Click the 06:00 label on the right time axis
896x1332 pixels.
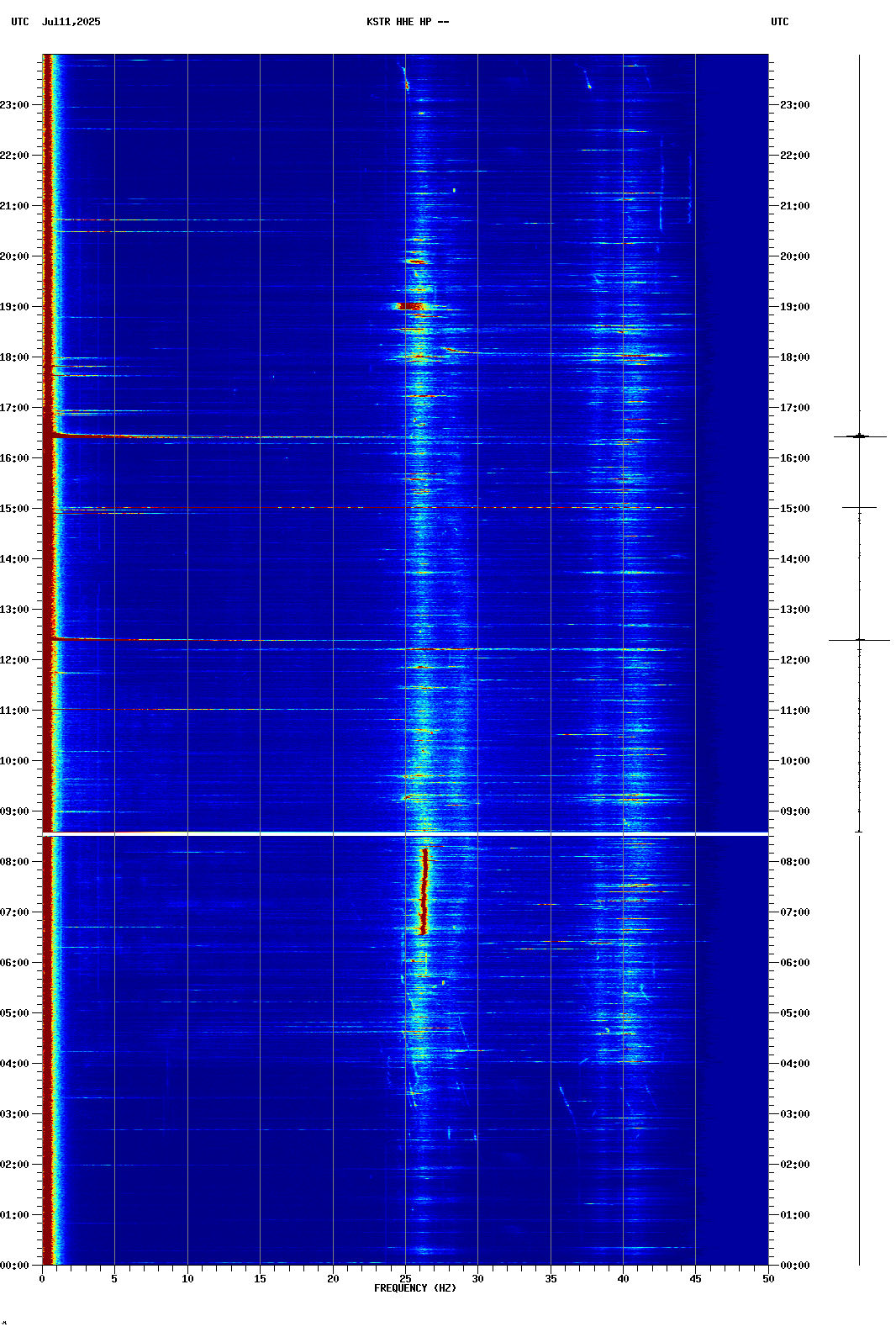coord(795,963)
